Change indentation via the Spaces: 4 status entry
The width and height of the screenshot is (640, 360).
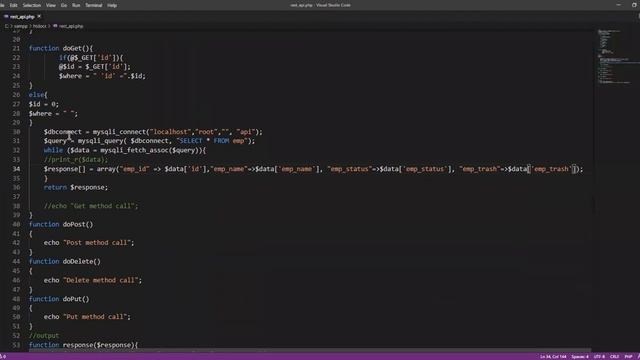click(x=580, y=357)
